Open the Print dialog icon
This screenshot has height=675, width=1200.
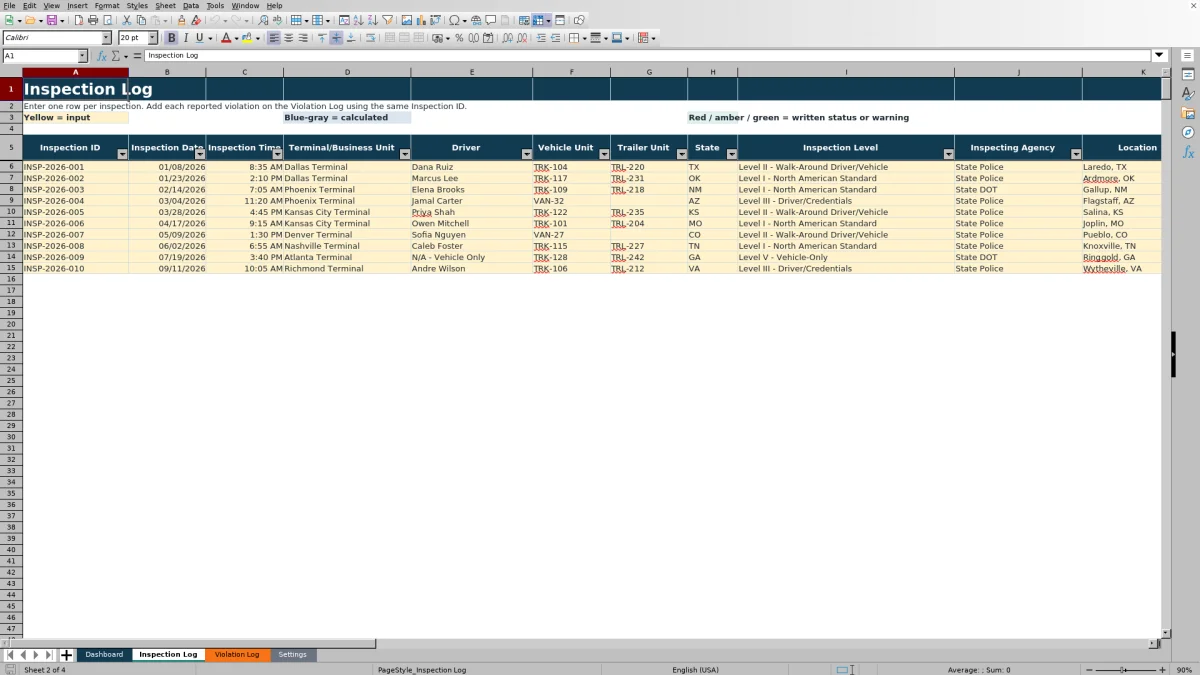point(92,20)
